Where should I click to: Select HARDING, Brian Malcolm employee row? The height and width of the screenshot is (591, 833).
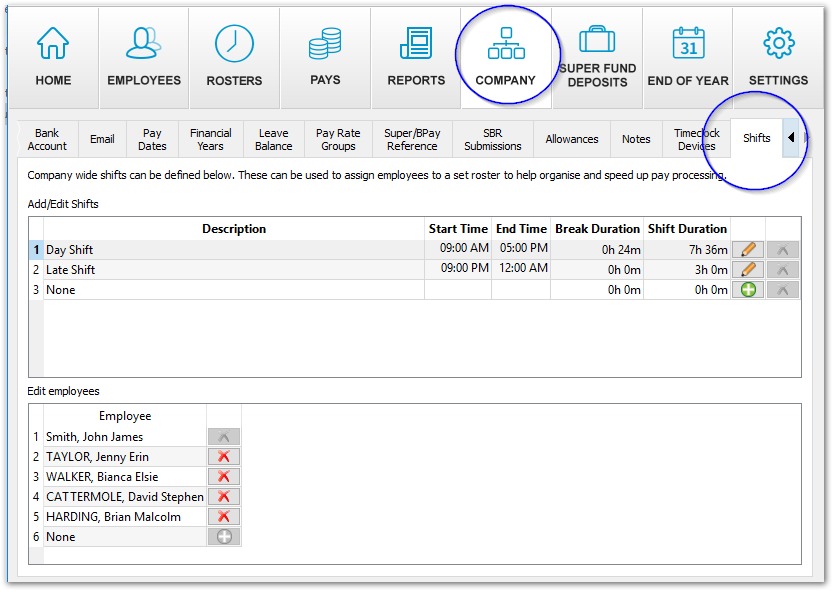point(125,517)
